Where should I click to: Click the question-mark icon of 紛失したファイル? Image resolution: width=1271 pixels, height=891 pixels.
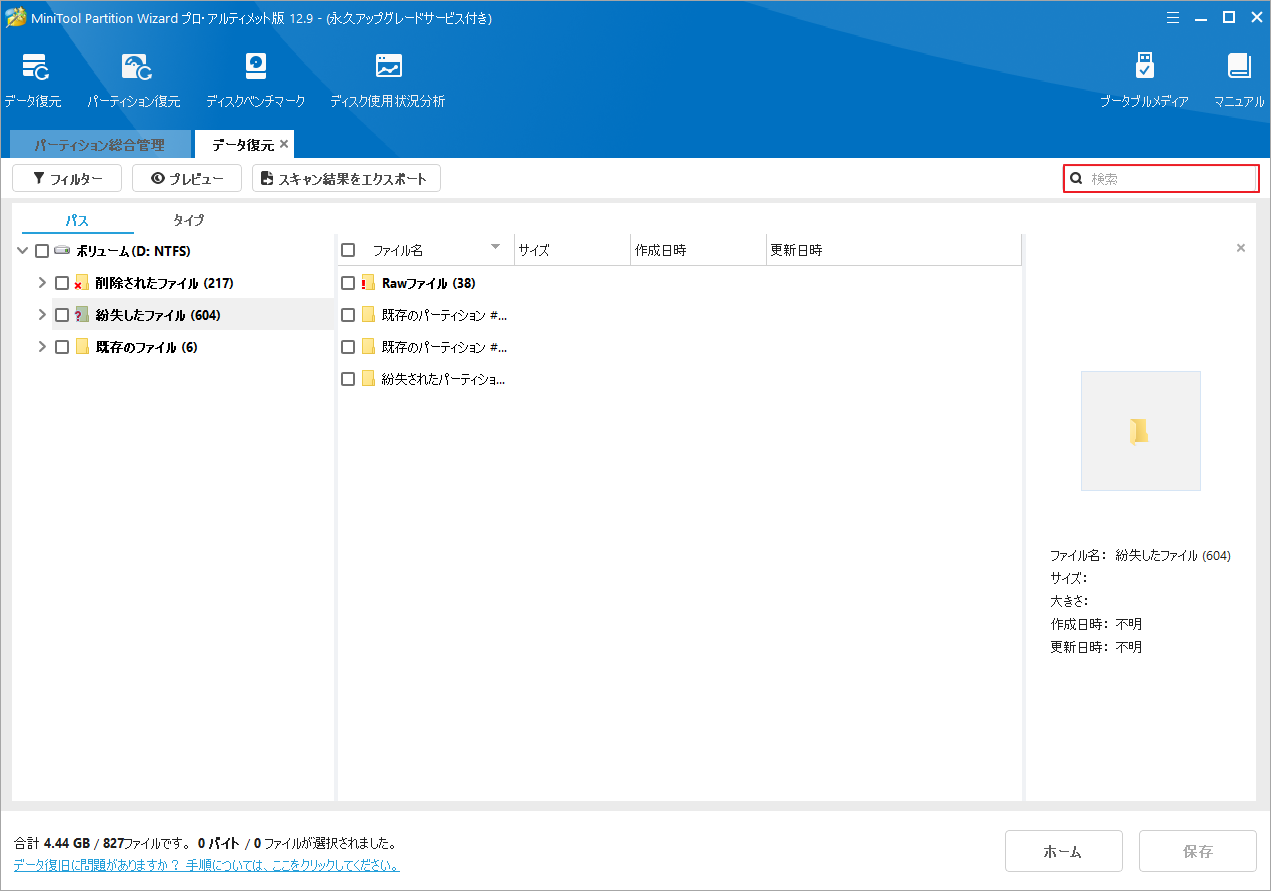coord(81,315)
